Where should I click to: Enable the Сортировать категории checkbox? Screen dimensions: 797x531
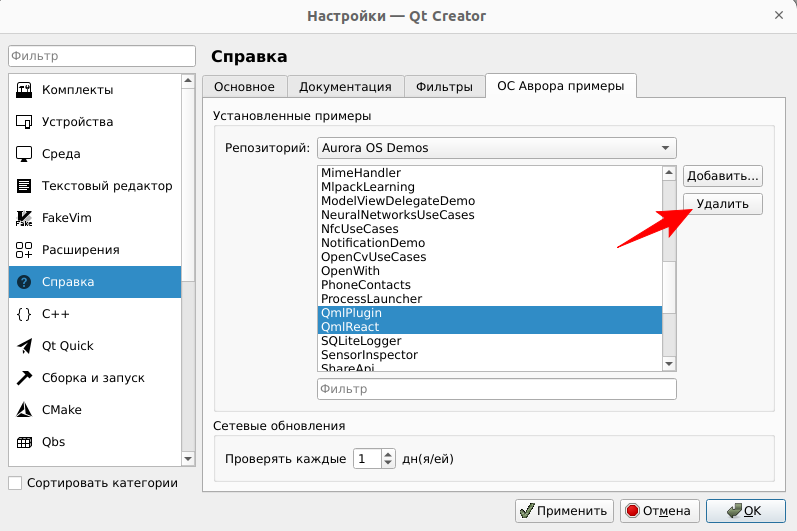15,483
